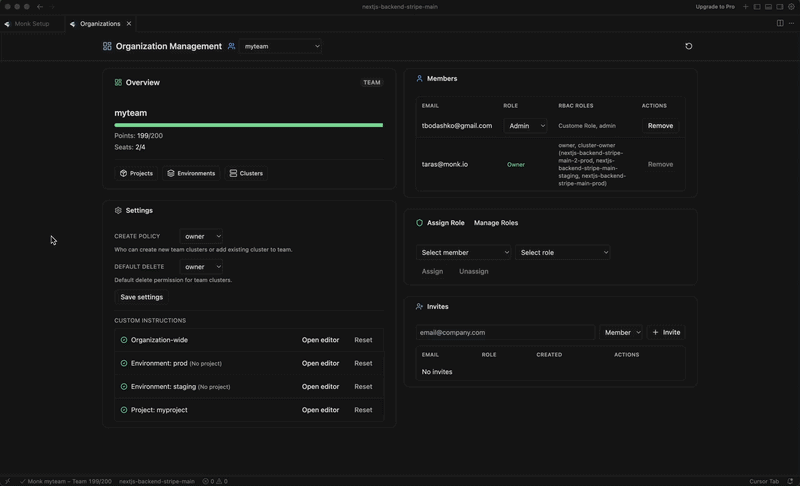Click Save settings button

coord(142,297)
